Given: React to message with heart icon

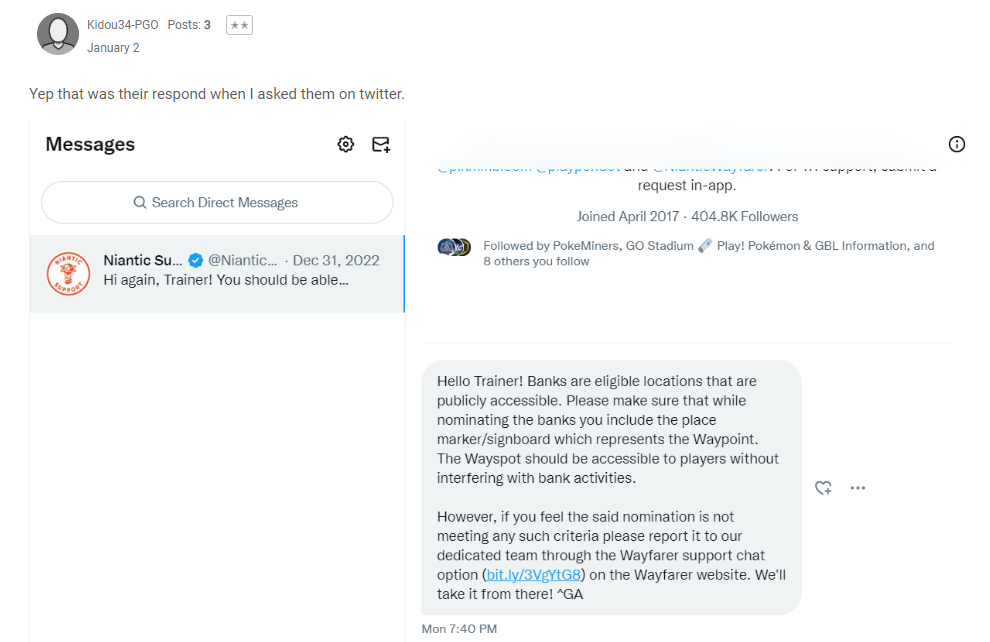Looking at the screenshot, I should [x=823, y=488].
